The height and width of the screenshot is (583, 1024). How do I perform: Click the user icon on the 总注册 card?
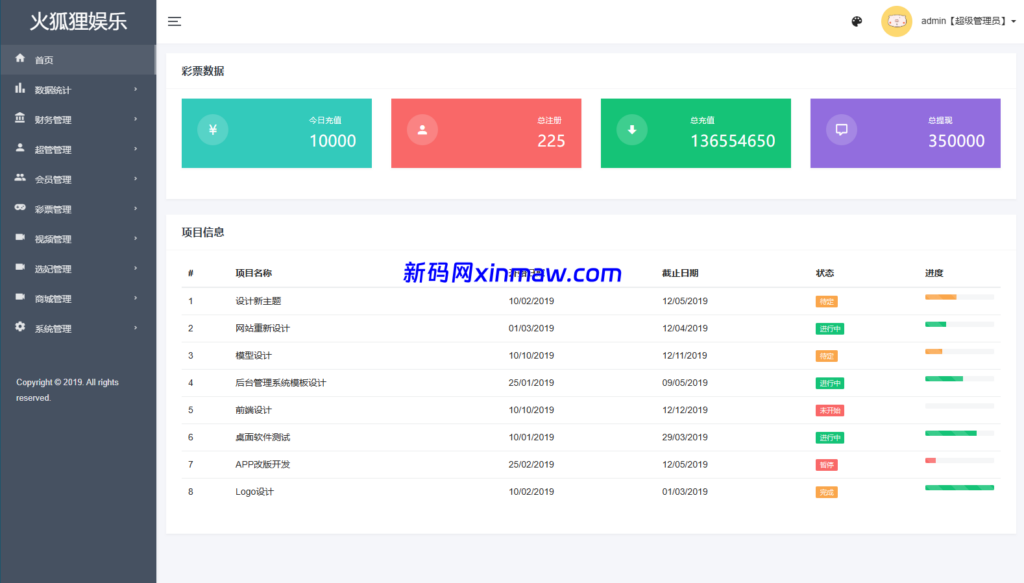click(423, 130)
